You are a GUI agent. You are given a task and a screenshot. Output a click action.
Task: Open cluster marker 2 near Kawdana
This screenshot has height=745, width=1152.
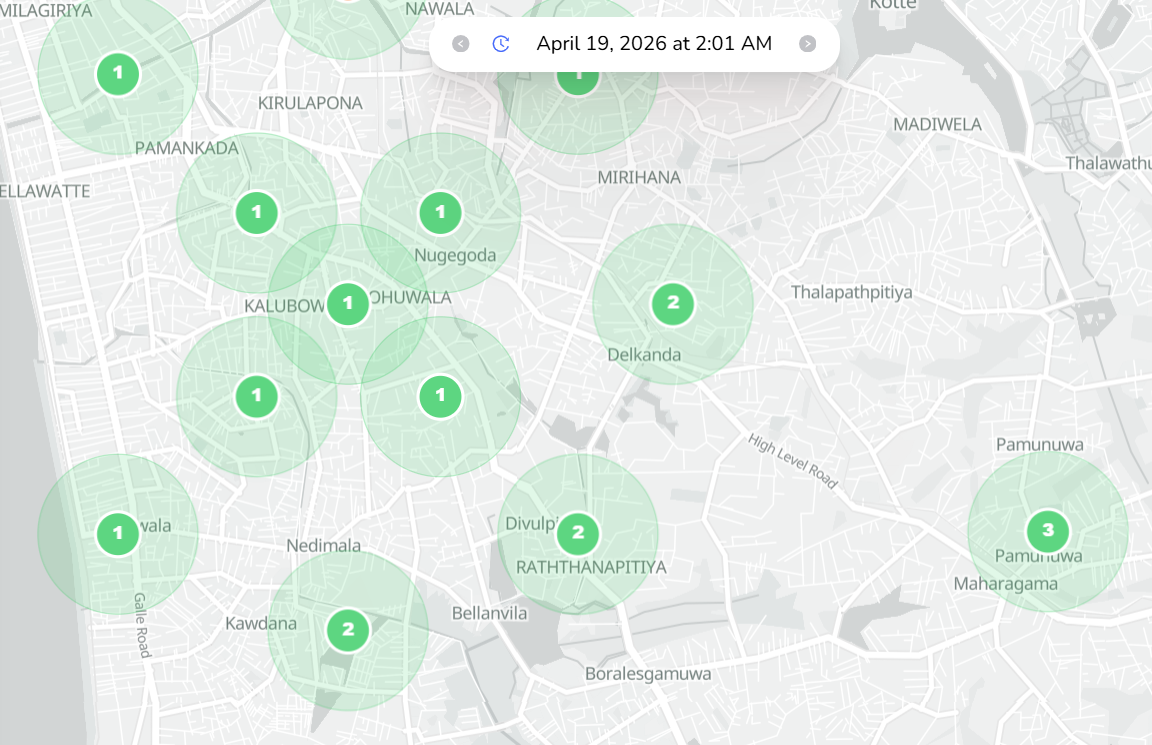coord(348,630)
